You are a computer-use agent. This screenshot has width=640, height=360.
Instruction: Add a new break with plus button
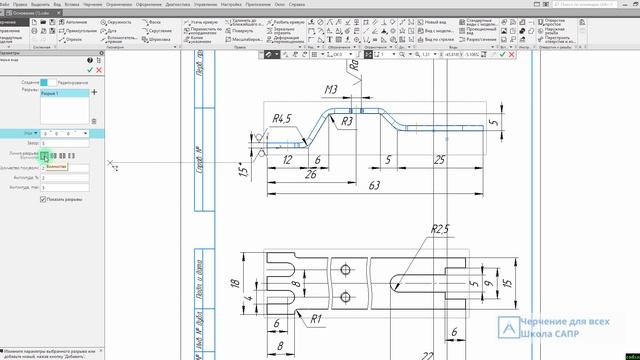coord(94,92)
